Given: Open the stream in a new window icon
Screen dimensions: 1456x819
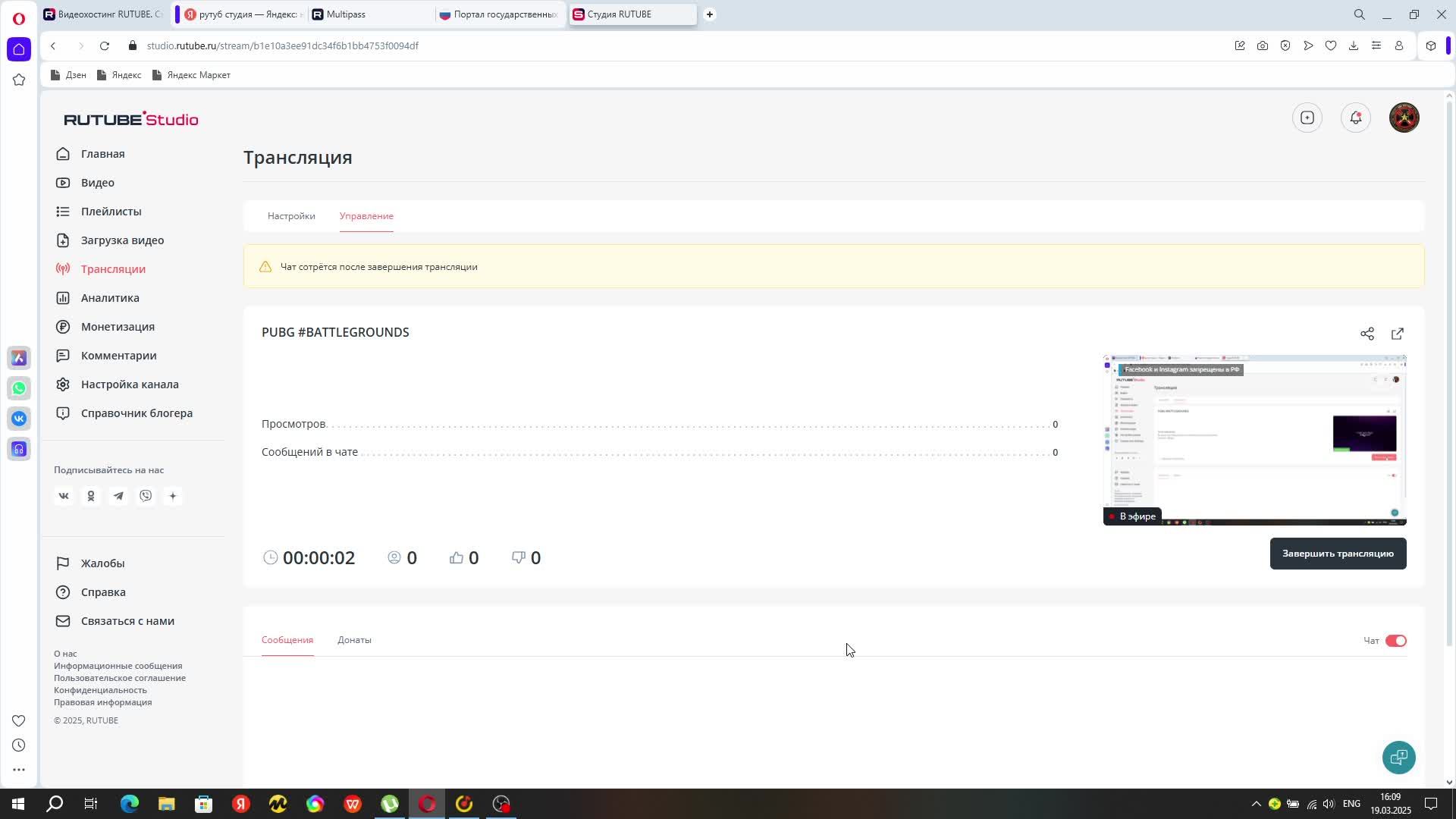Looking at the screenshot, I should (x=1398, y=334).
